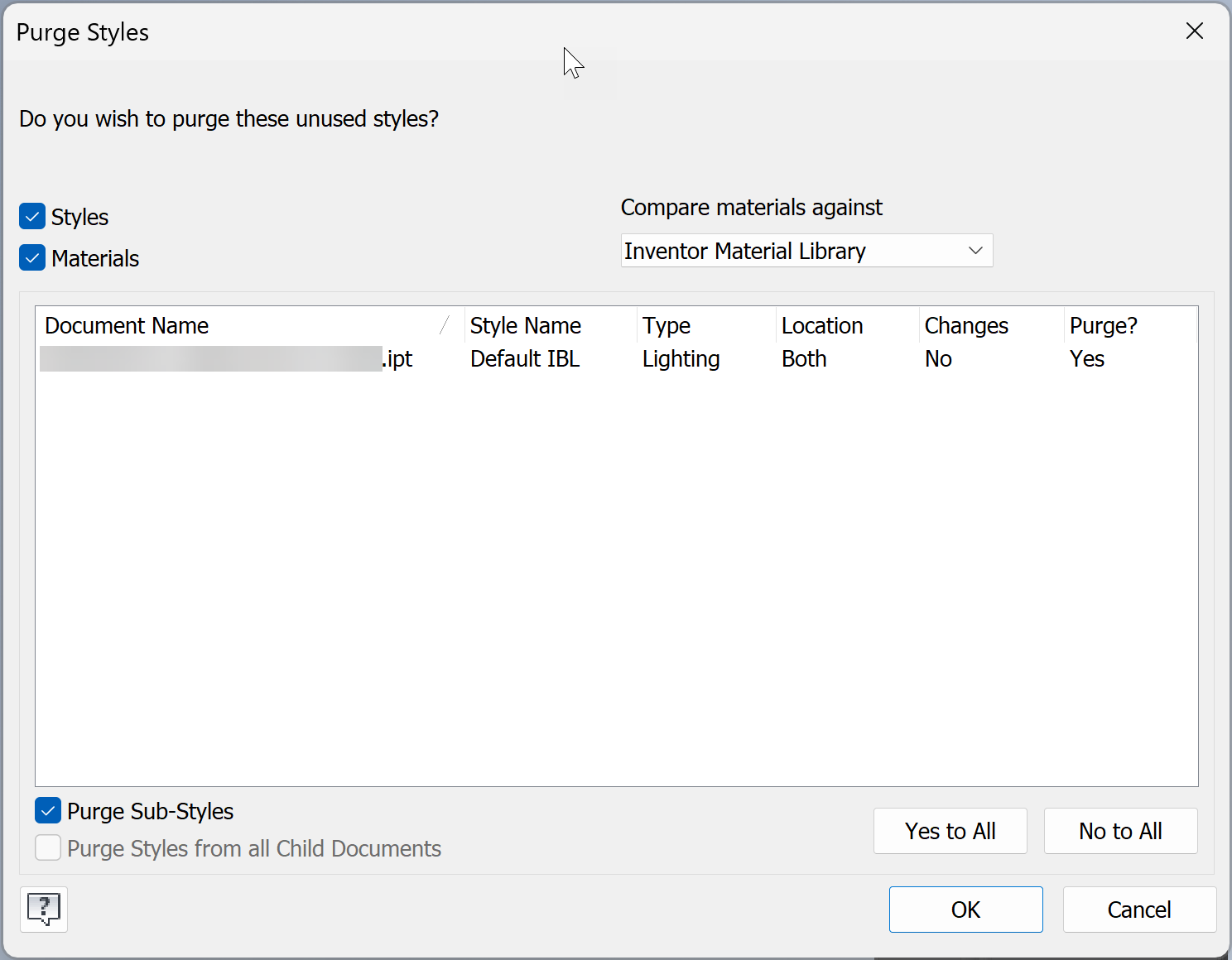The width and height of the screenshot is (1232, 960).
Task: Sort by the Style Name column
Action: 525,326
